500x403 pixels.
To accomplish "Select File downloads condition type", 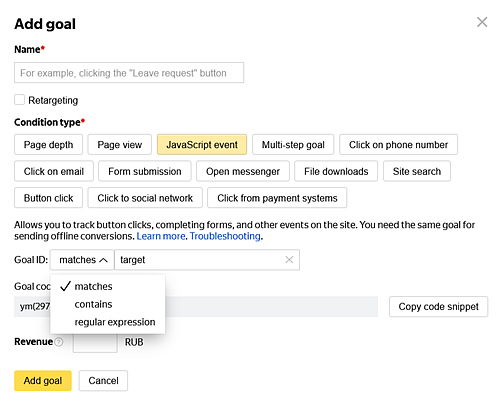I will 336,171.
